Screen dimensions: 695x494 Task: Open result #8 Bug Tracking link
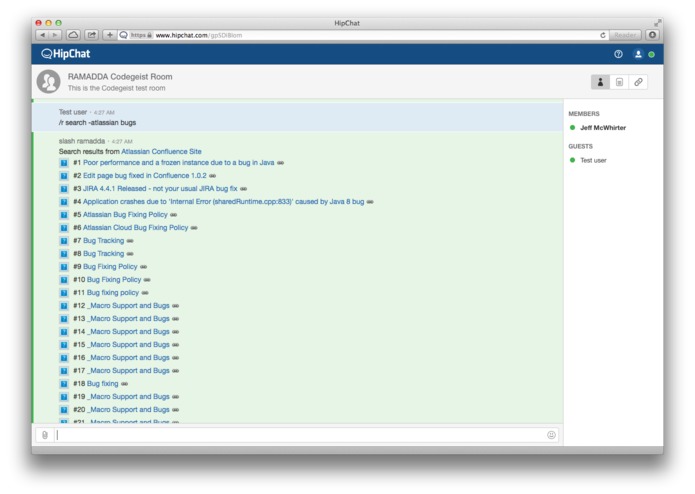pos(104,253)
